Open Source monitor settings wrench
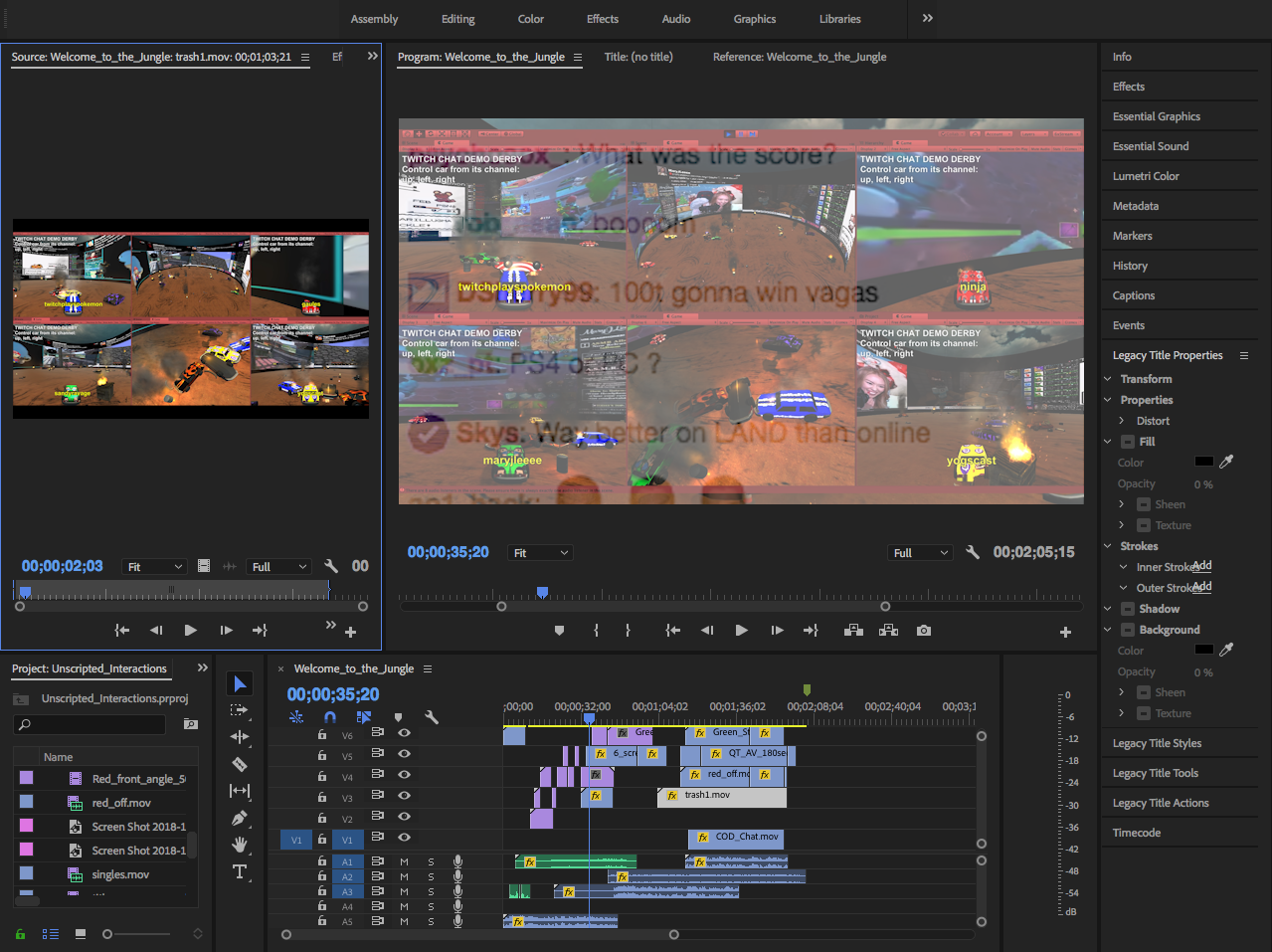 click(331, 566)
